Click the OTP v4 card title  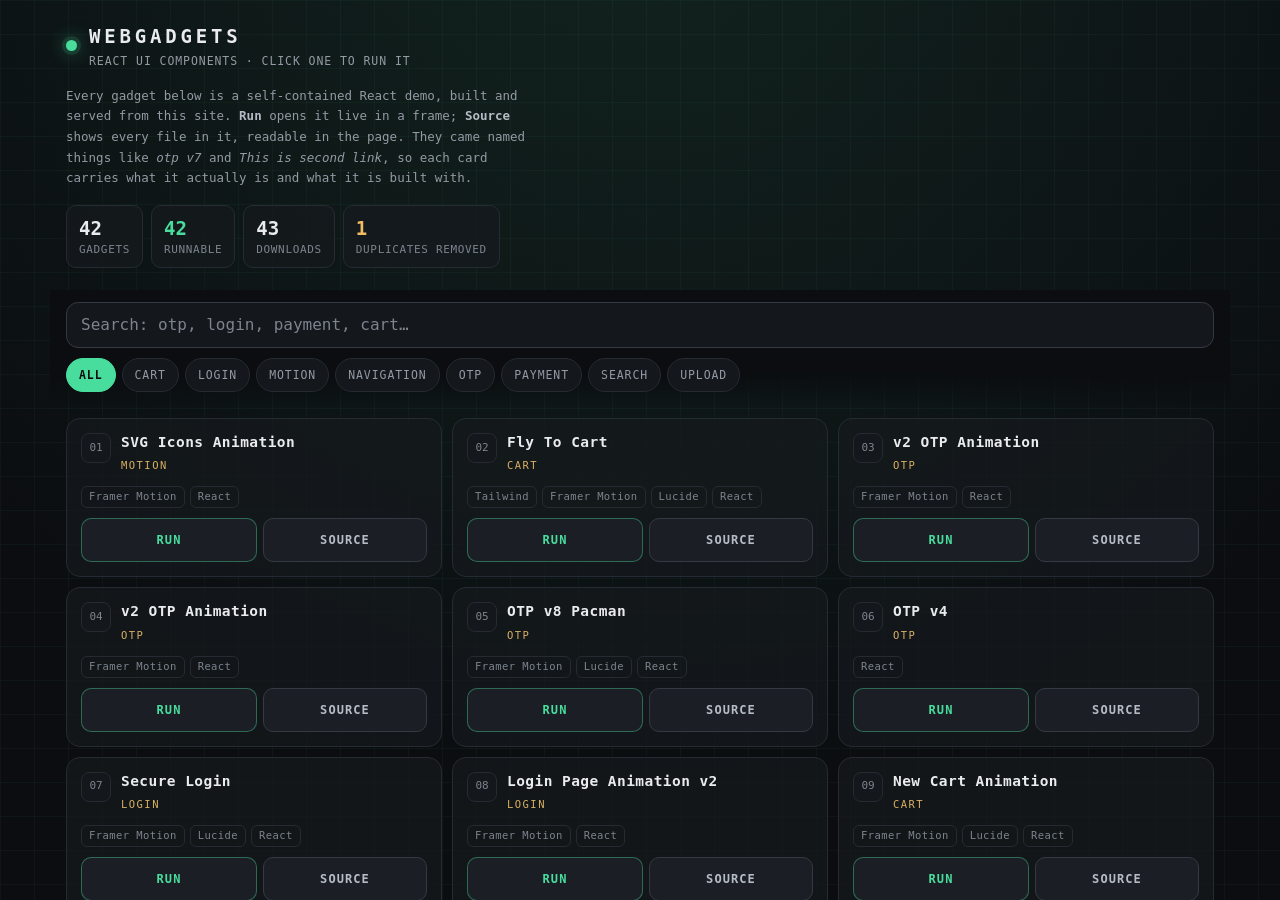920,611
